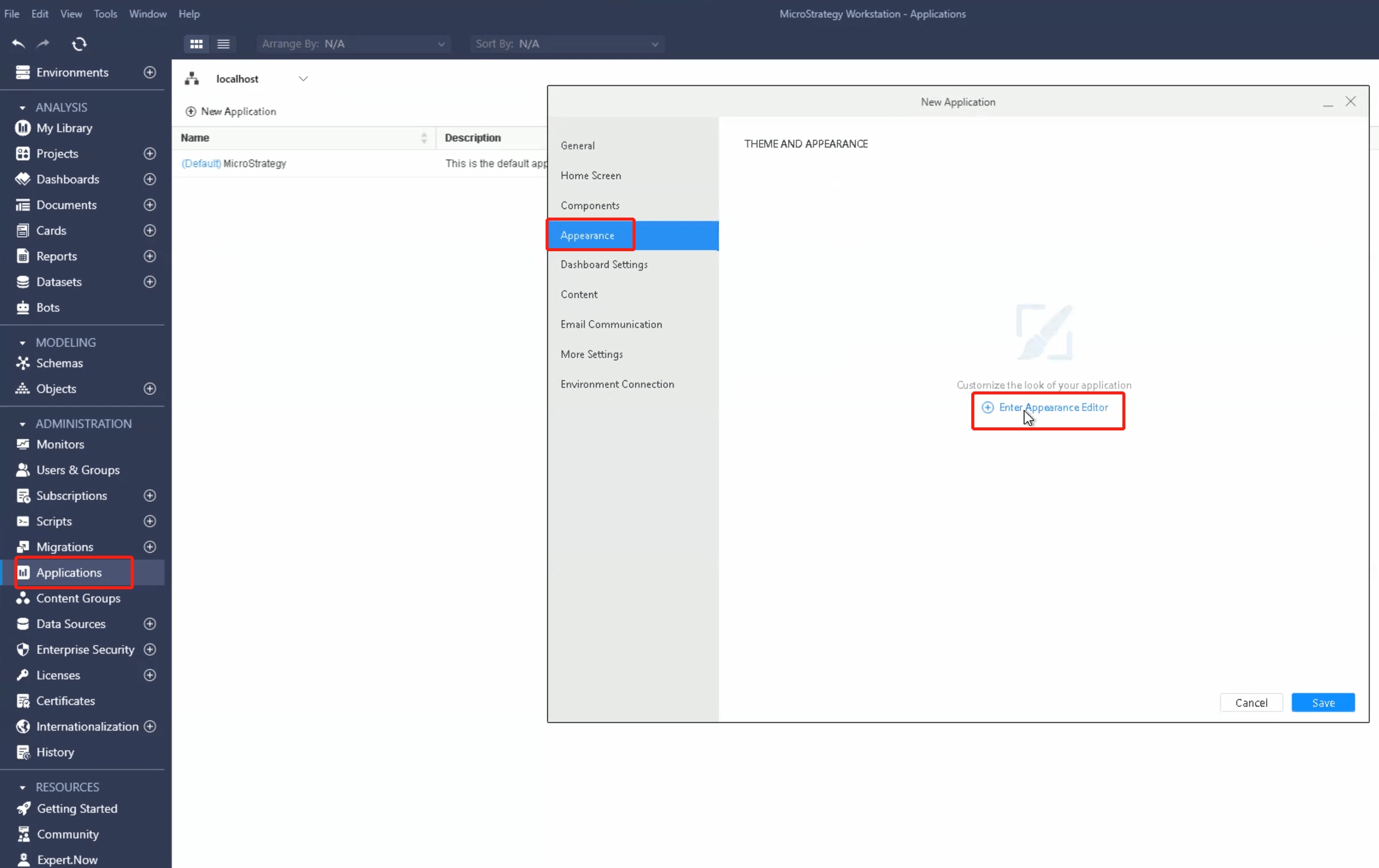Add license with plus icon

pos(150,676)
